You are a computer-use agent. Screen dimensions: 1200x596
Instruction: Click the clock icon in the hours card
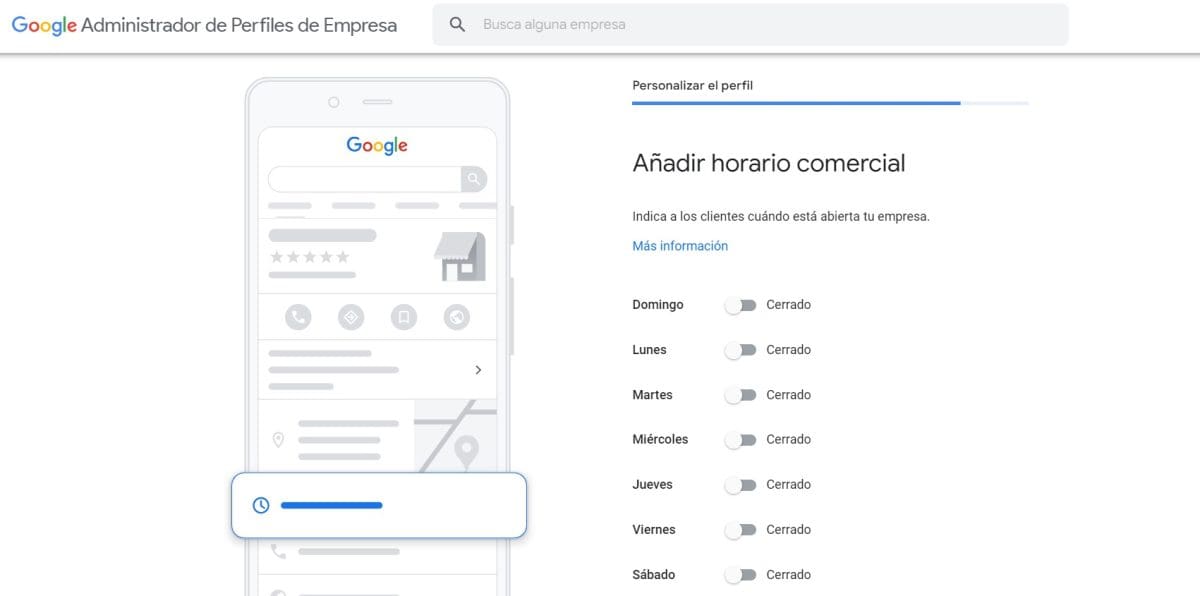[261, 505]
